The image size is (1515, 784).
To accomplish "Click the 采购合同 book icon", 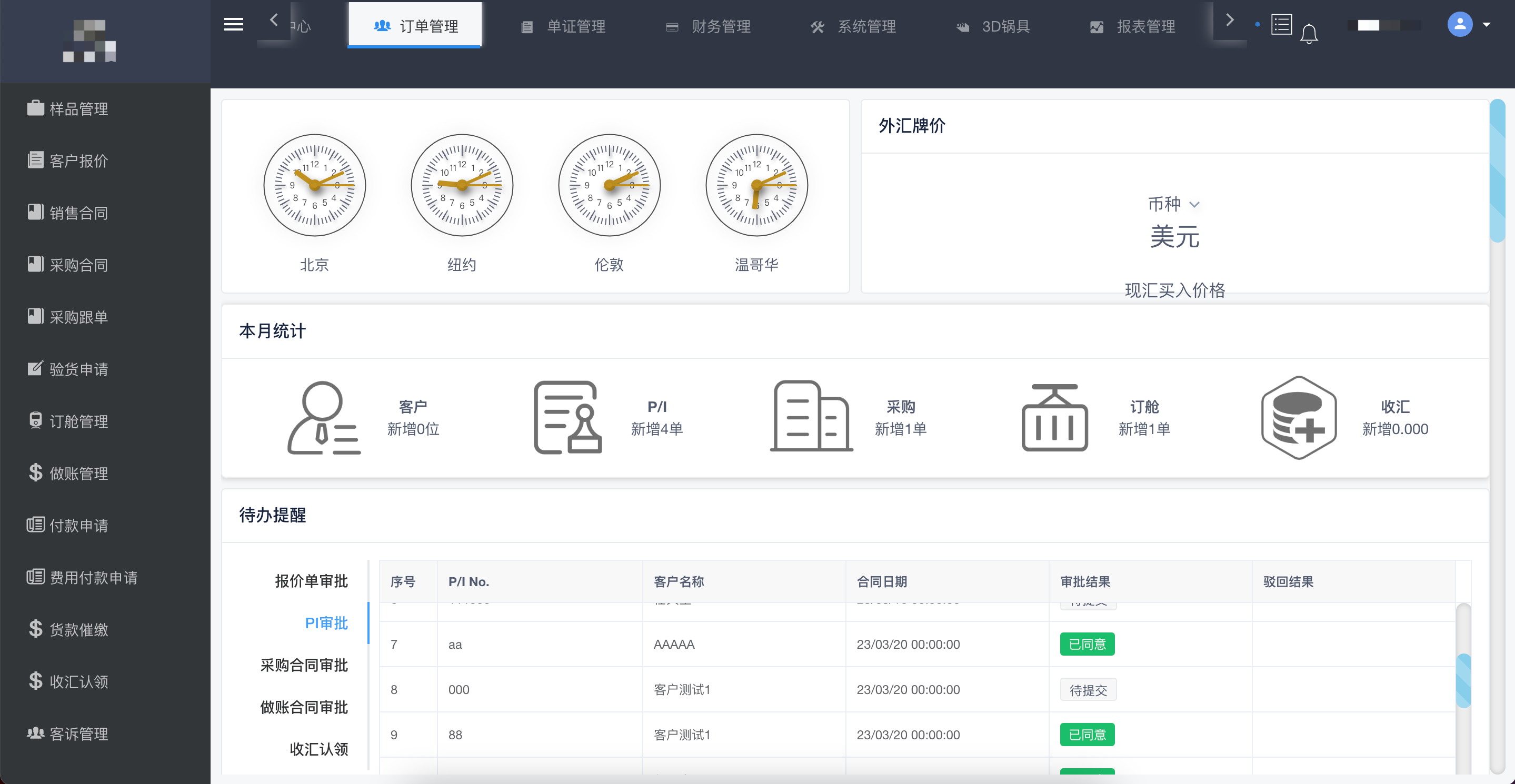I will (35, 265).
